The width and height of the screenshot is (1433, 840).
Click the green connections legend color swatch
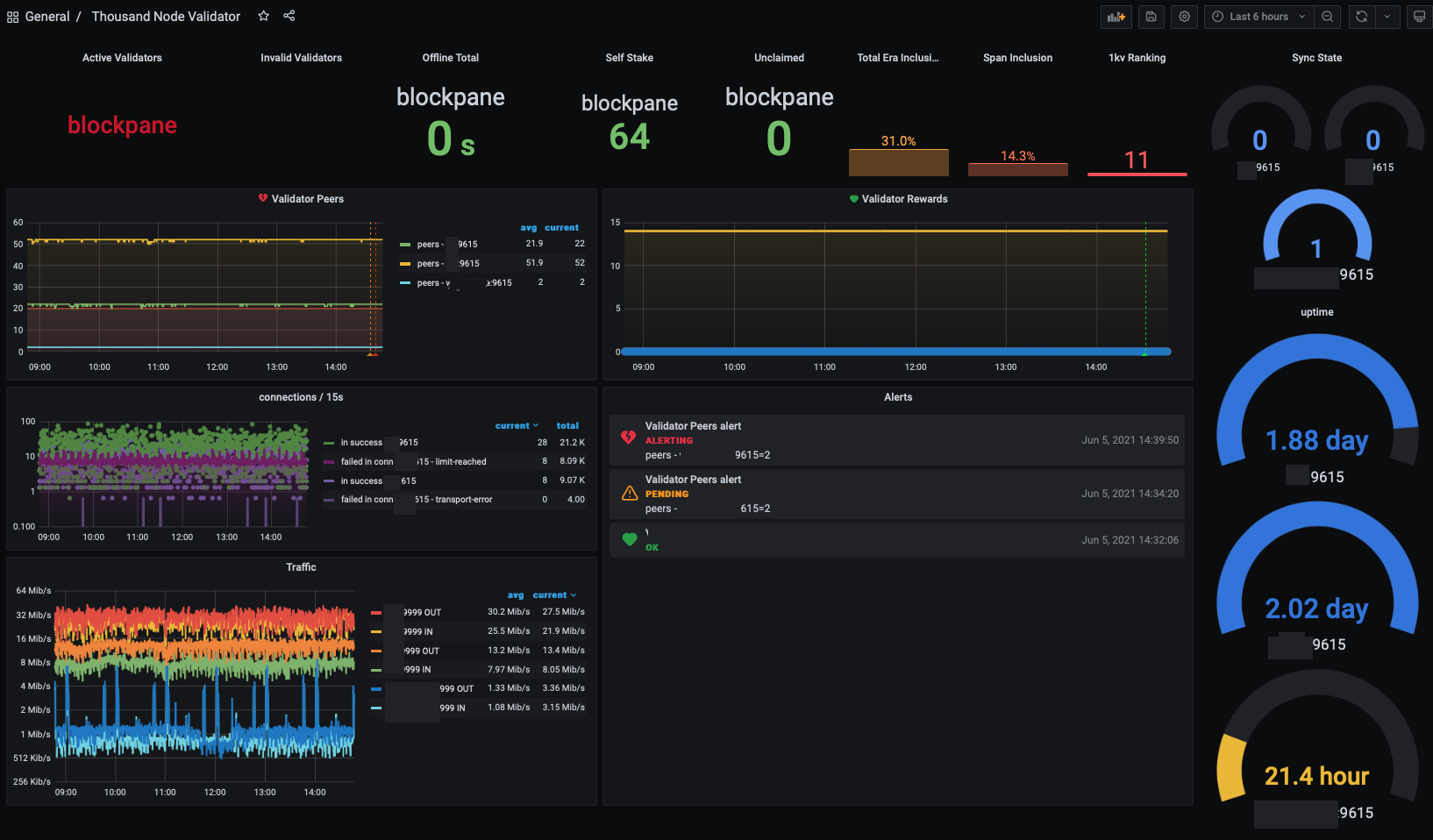pos(329,443)
